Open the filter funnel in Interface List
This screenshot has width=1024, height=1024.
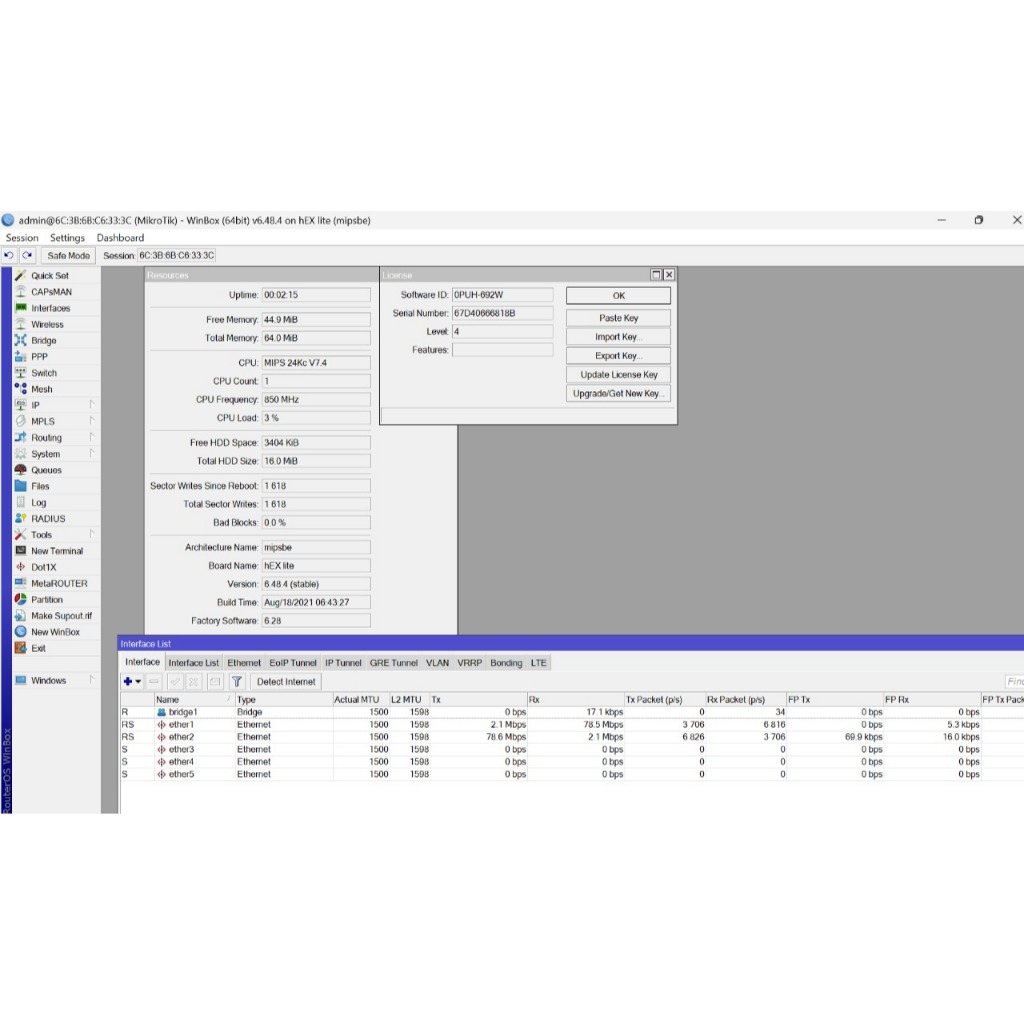coord(237,682)
